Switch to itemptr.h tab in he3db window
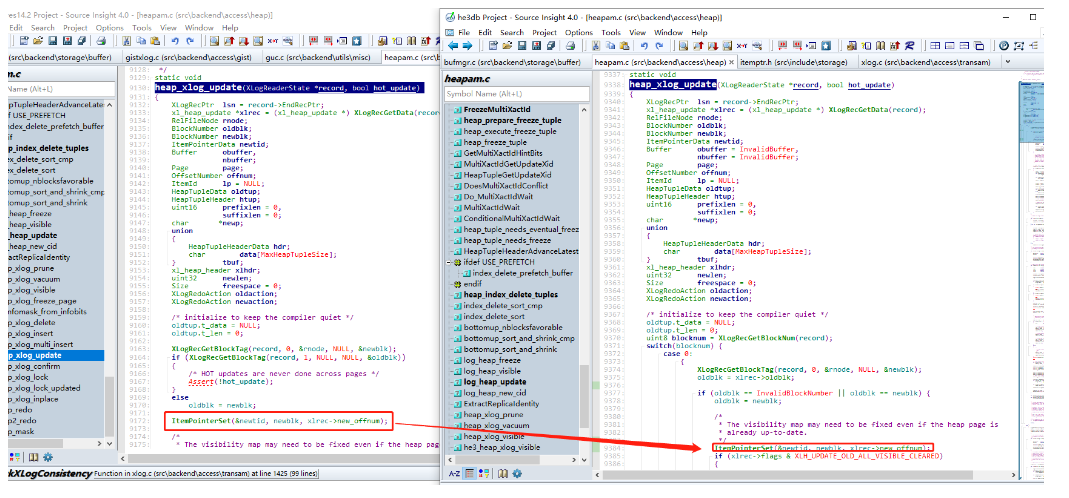 coord(795,62)
